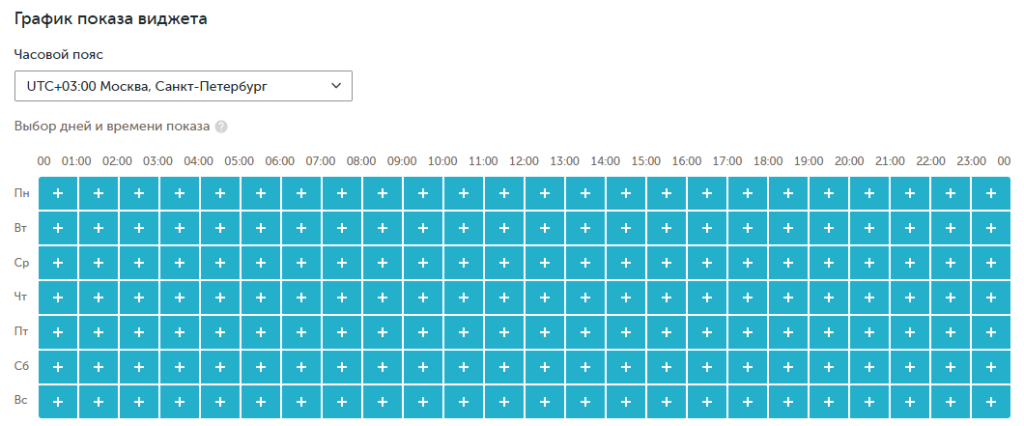Click plus icon for Sunday 00:00 slot

point(58,402)
